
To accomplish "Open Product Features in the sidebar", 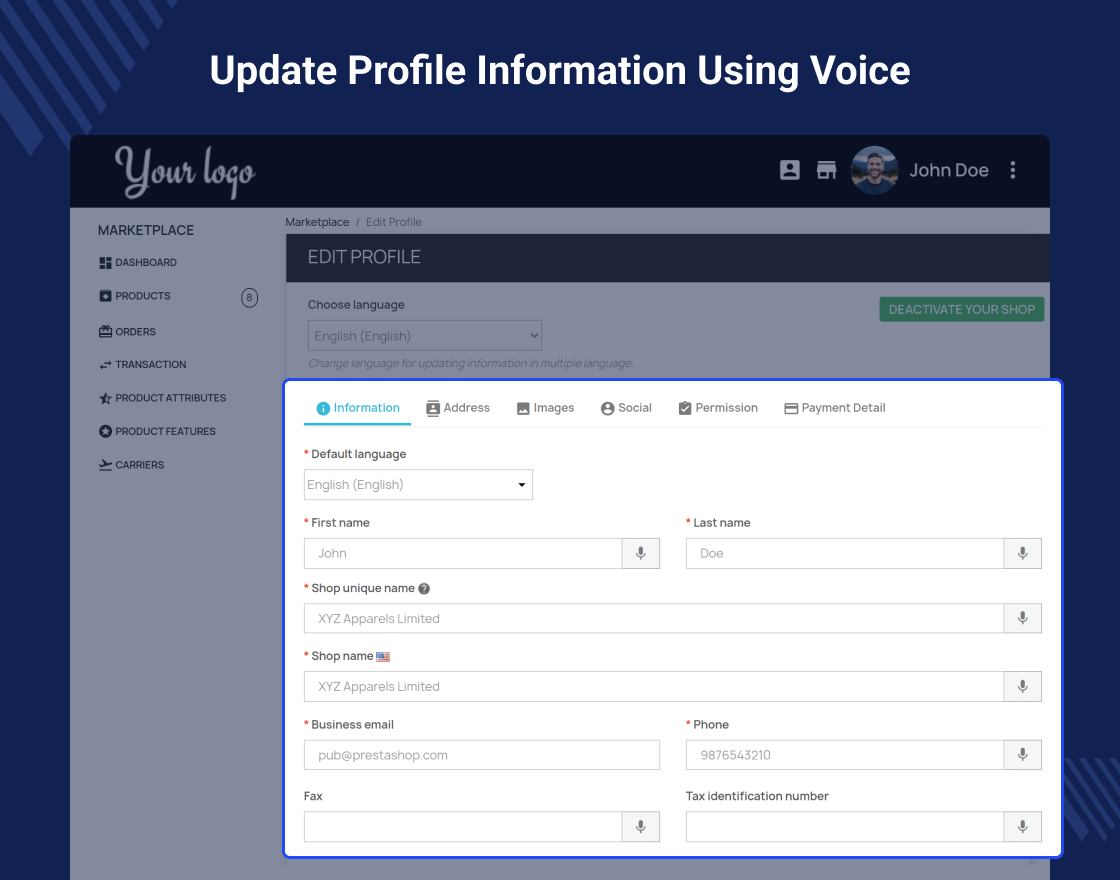I will pos(165,431).
